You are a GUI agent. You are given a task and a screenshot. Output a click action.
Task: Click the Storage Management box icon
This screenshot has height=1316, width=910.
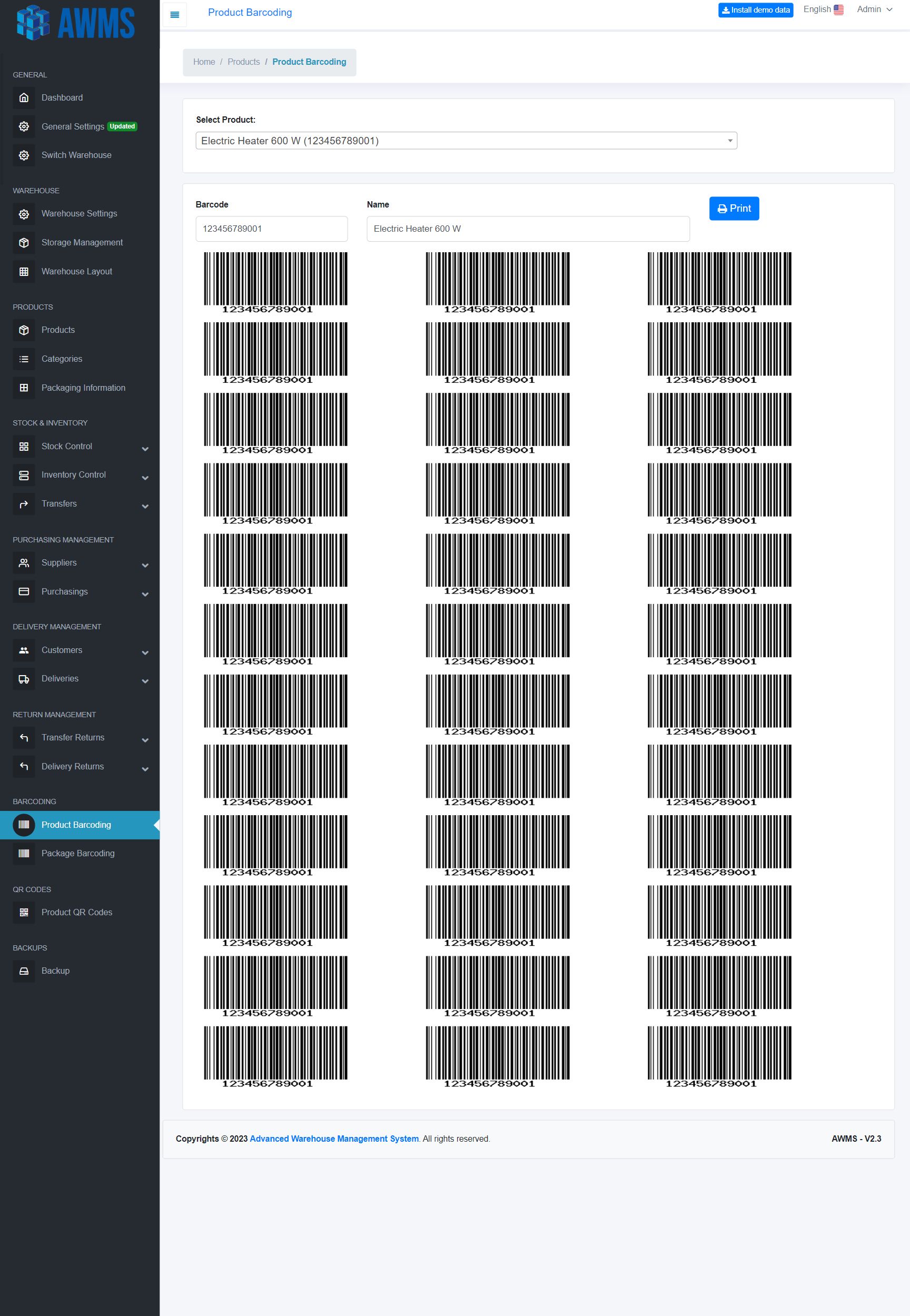click(x=24, y=243)
